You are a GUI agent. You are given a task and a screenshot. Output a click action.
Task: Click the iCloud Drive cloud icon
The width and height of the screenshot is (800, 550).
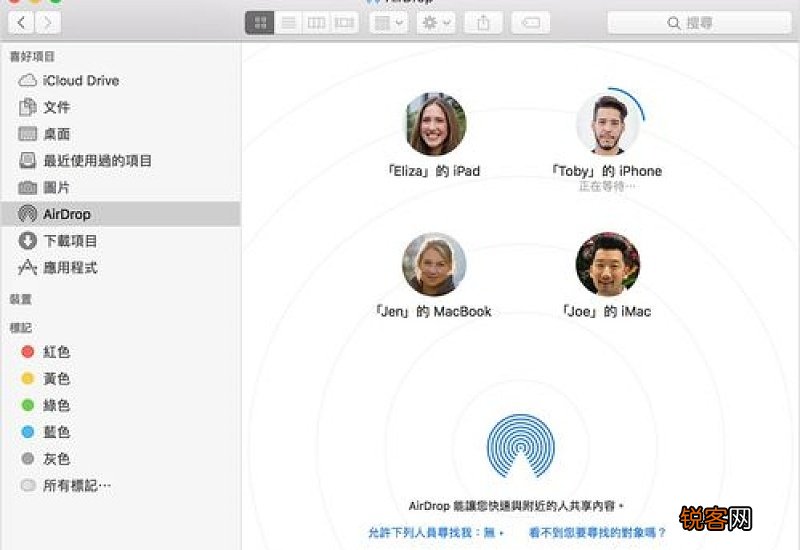[x=28, y=81]
